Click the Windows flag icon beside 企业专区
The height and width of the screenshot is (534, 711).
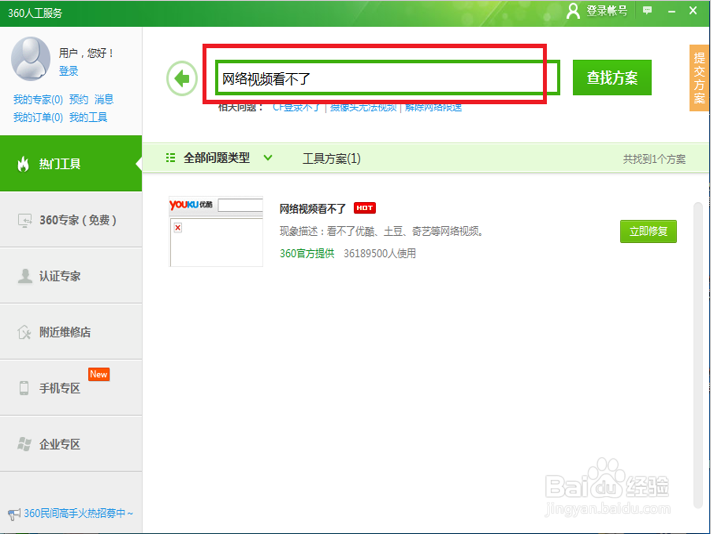[x=24, y=444]
